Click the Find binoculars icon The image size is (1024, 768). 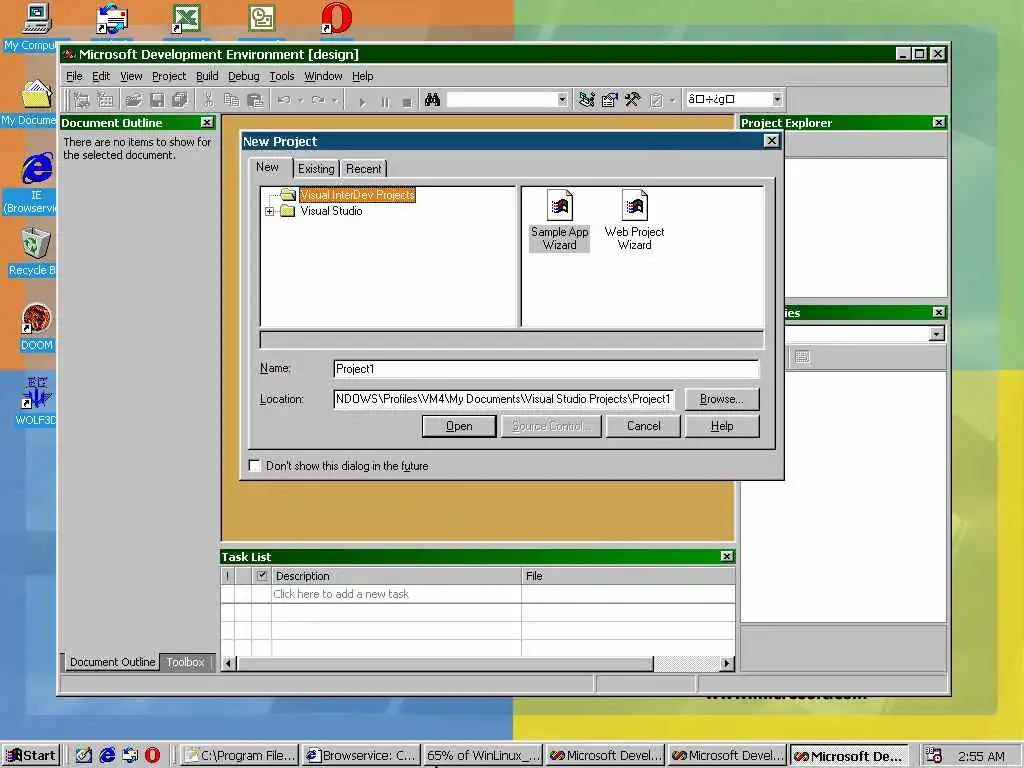(x=432, y=100)
